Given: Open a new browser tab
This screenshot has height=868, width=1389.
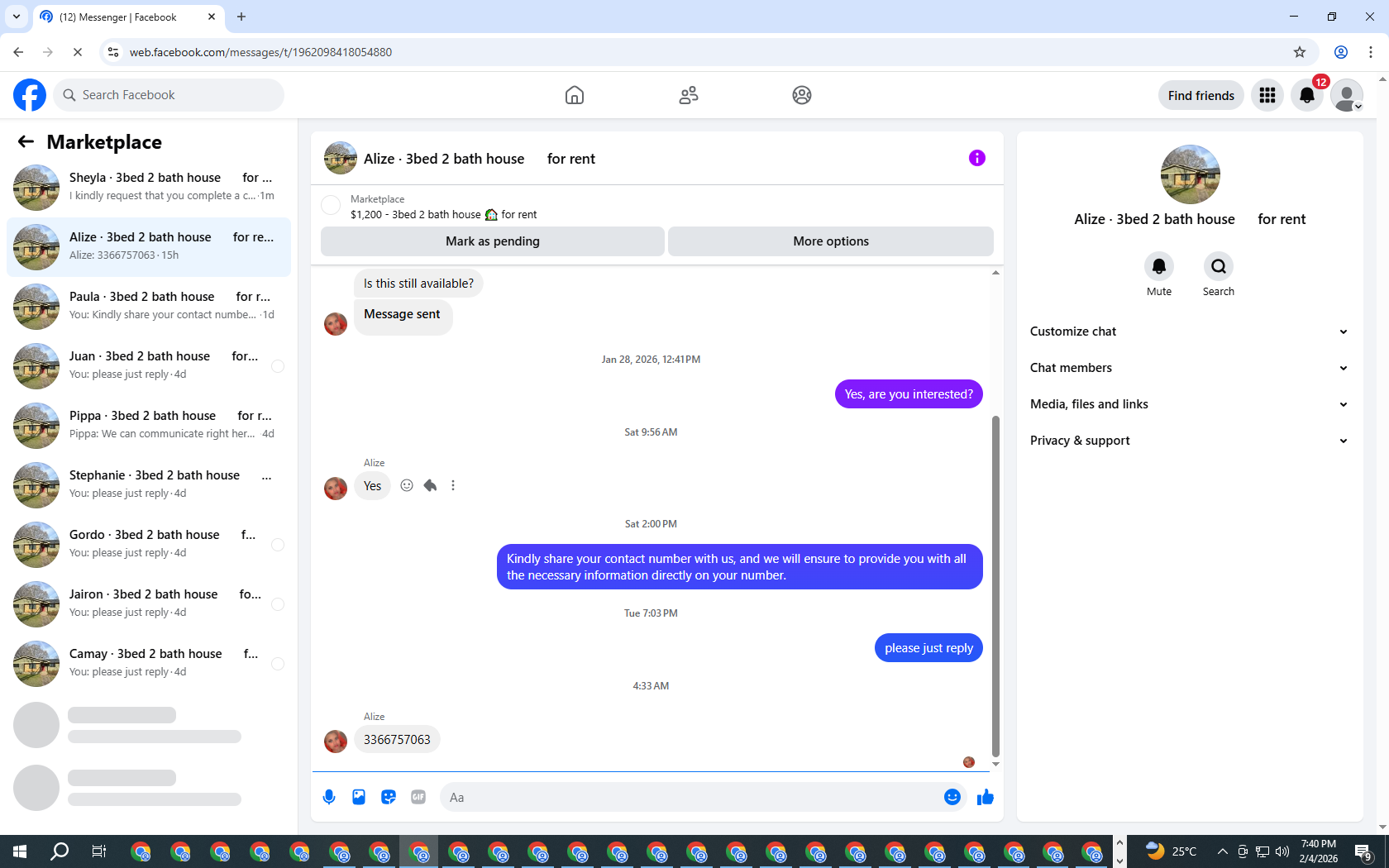Looking at the screenshot, I should click(241, 17).
